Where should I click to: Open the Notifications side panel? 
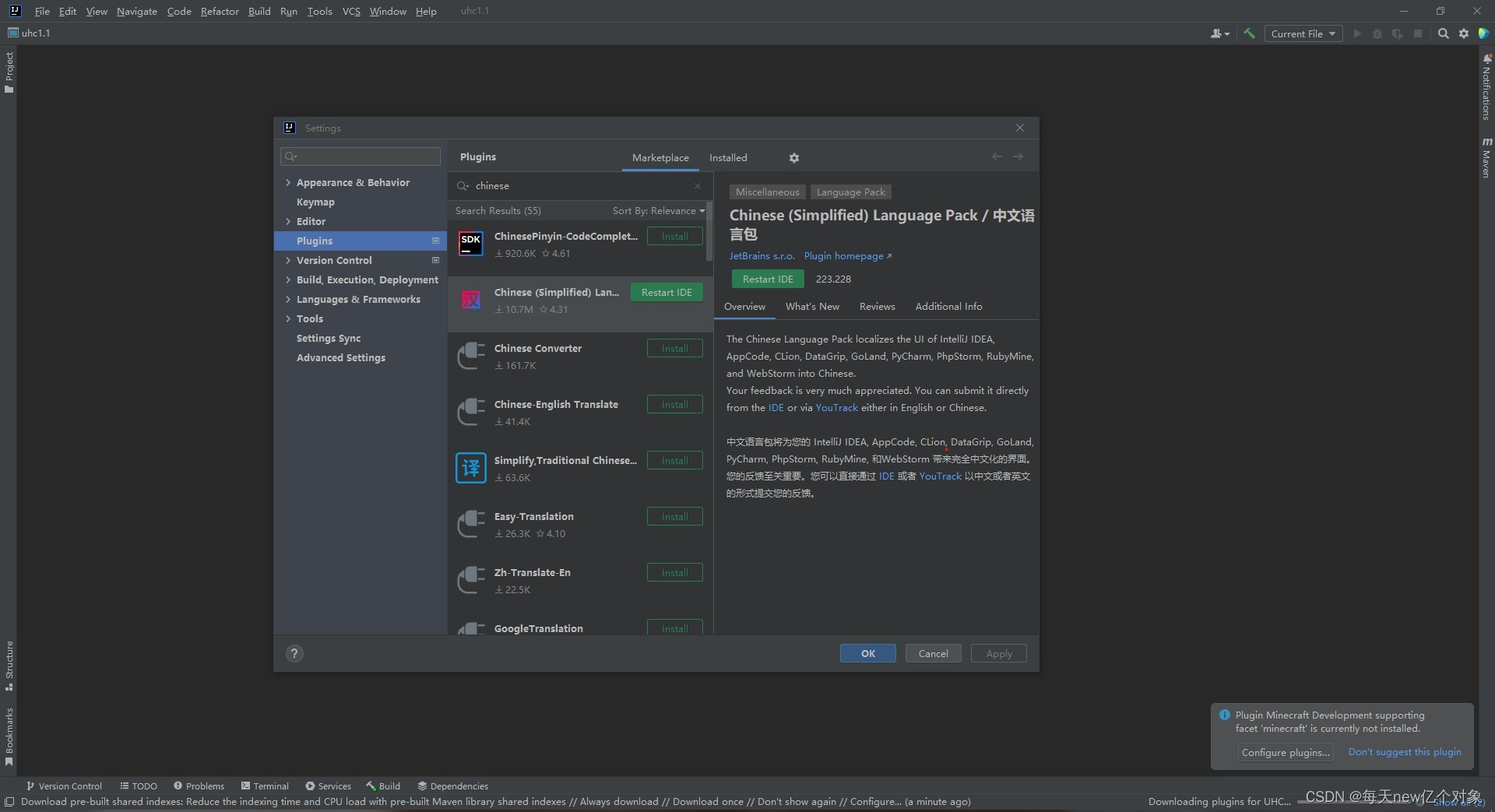pyautogui.click(x=1486, y=87)
